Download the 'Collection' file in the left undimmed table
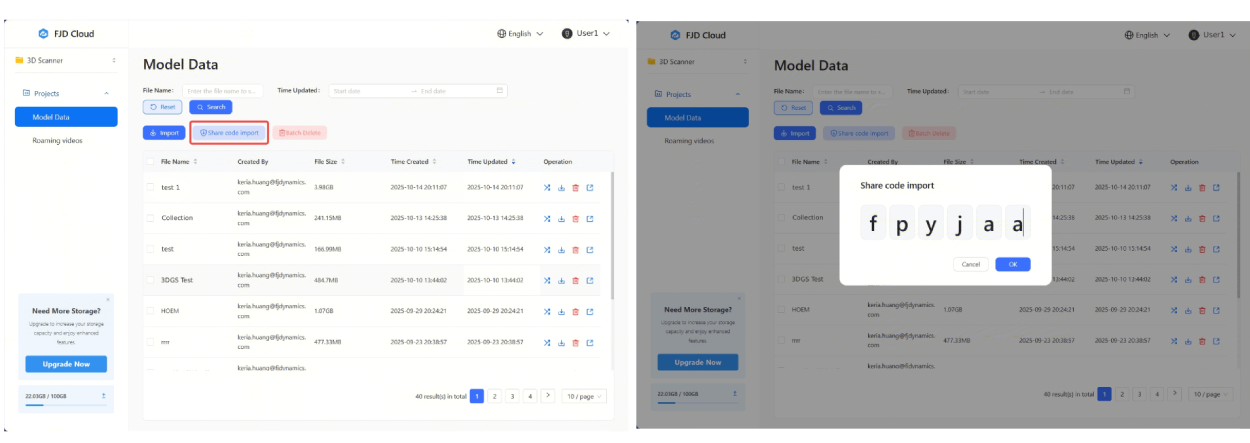 (x=561, y=218)
